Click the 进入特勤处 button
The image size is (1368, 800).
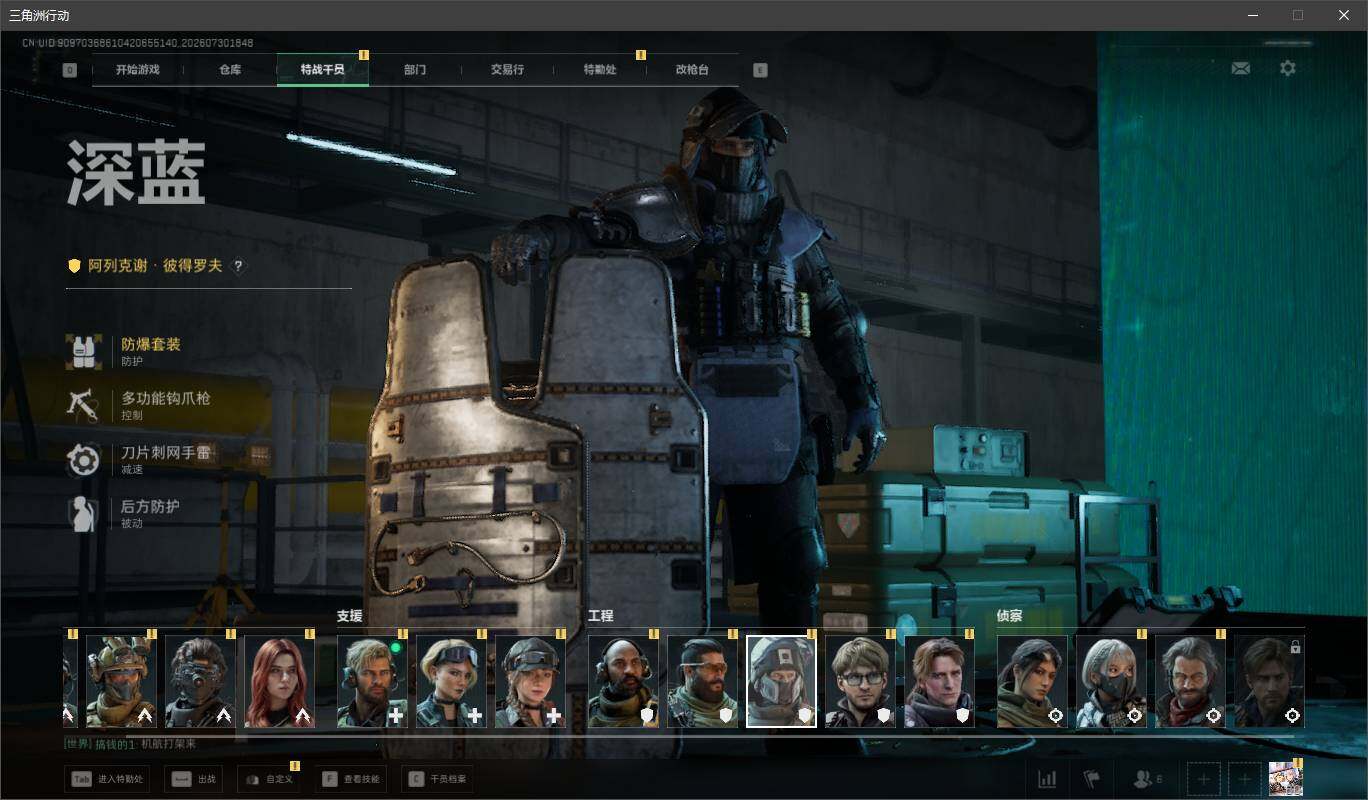click(x=107, y=779)
